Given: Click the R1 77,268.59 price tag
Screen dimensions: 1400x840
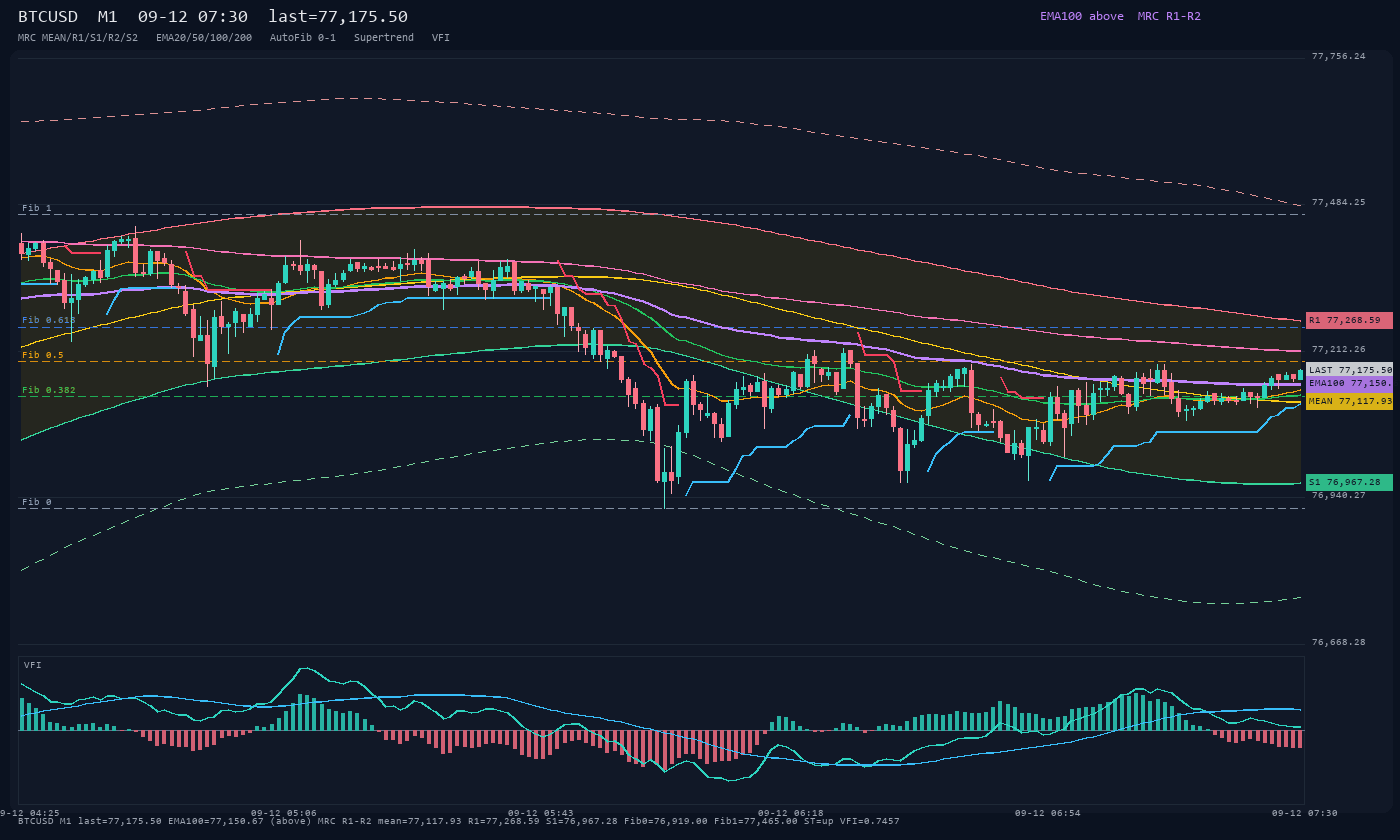Looking at the screenshot, I should coord(1349,320).
